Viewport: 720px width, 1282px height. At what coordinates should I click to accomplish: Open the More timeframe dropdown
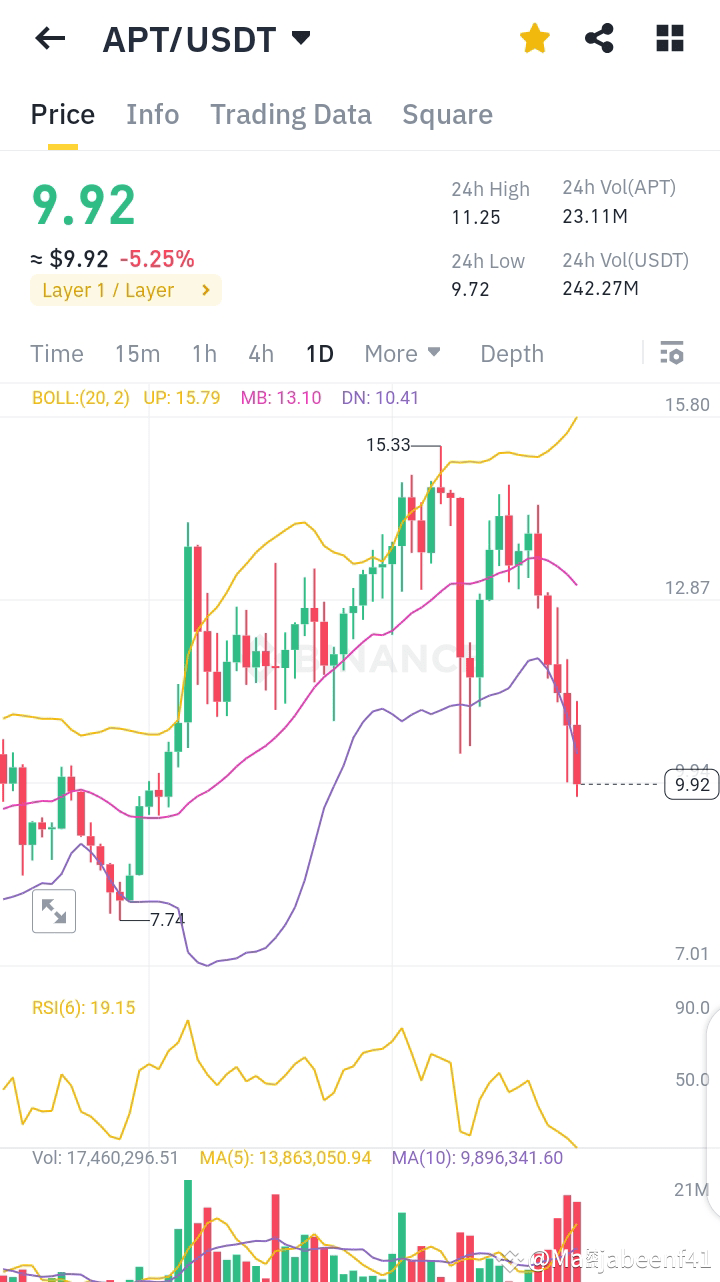[401, 353]
